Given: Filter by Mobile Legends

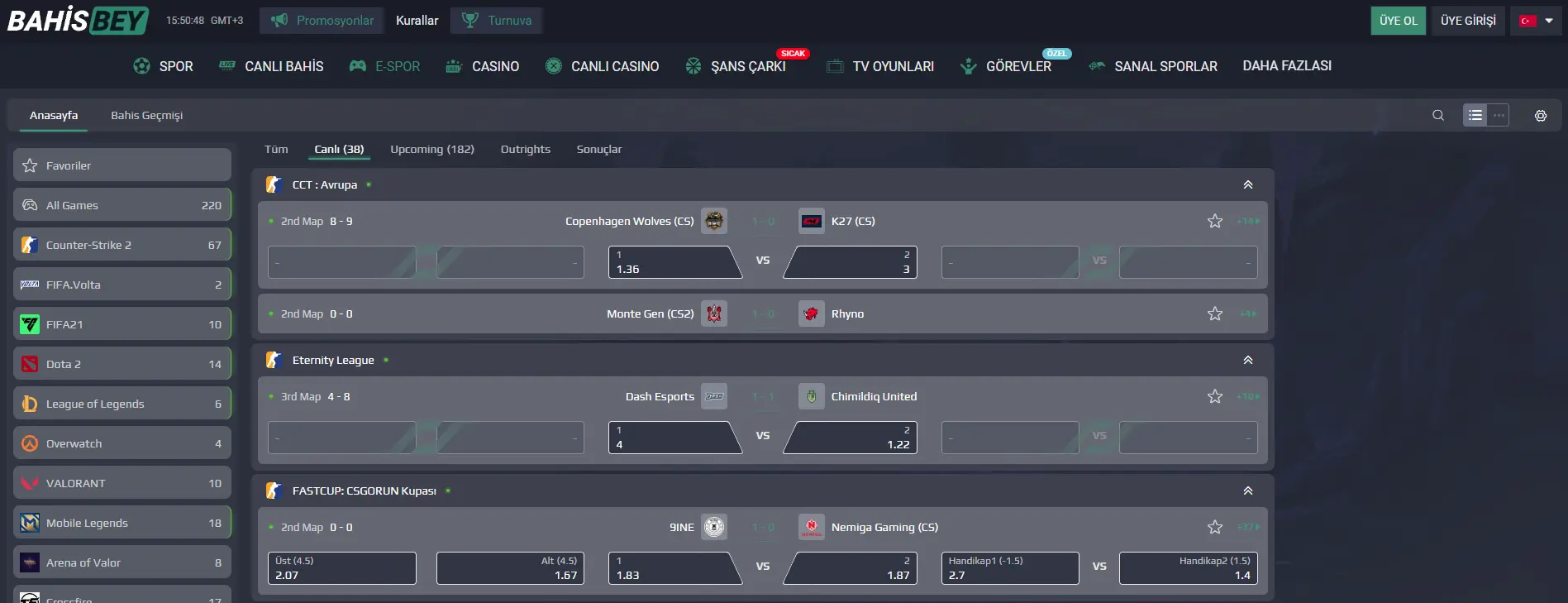Looking at the screenshot, I should (122, 523).
